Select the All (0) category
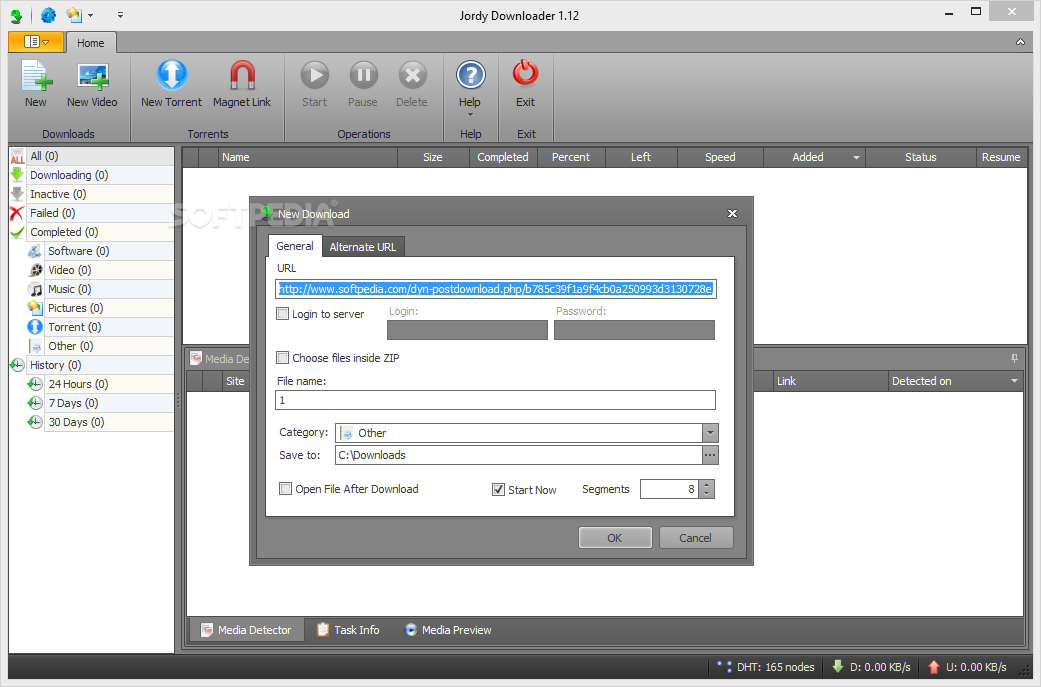 [x=92, y=156]
